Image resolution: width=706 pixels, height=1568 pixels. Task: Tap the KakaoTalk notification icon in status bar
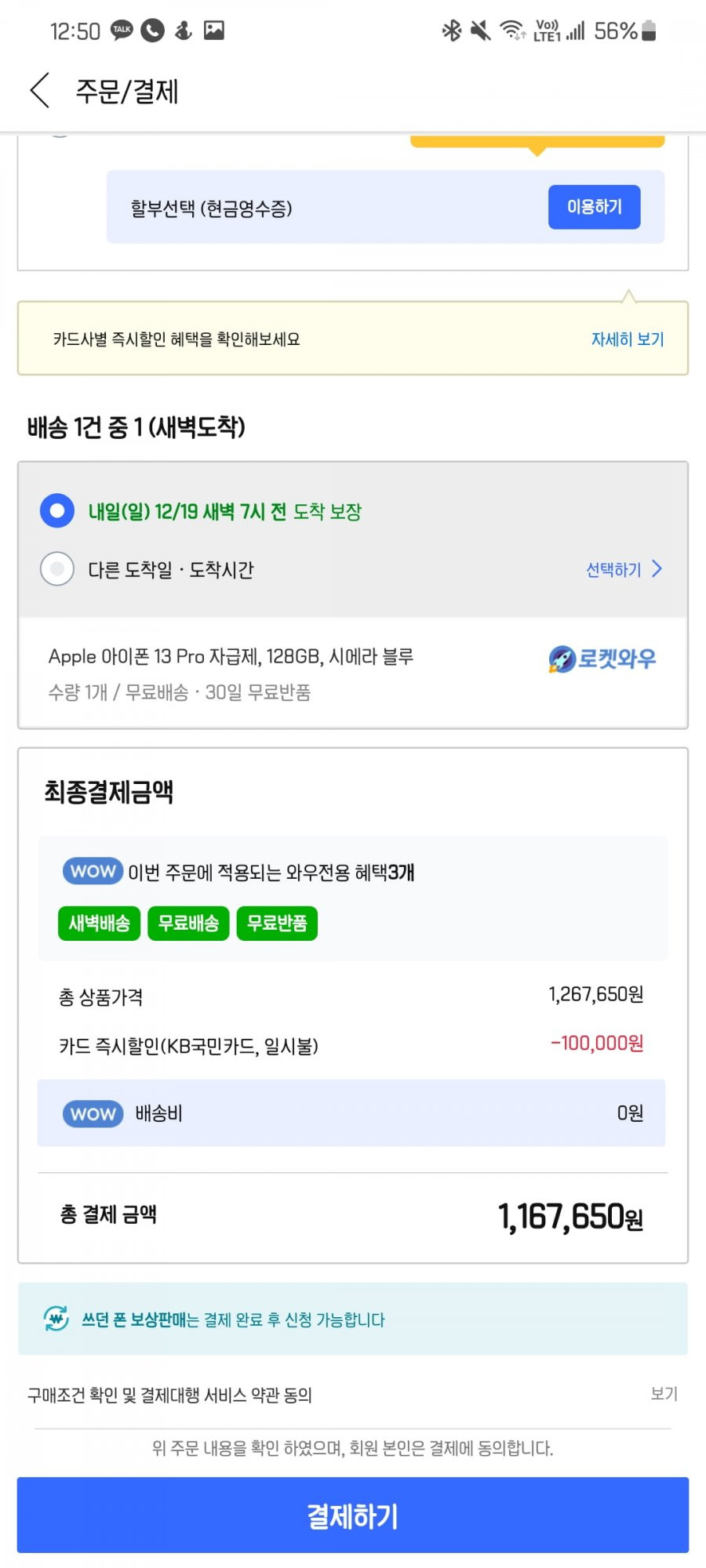coord(122,31)
